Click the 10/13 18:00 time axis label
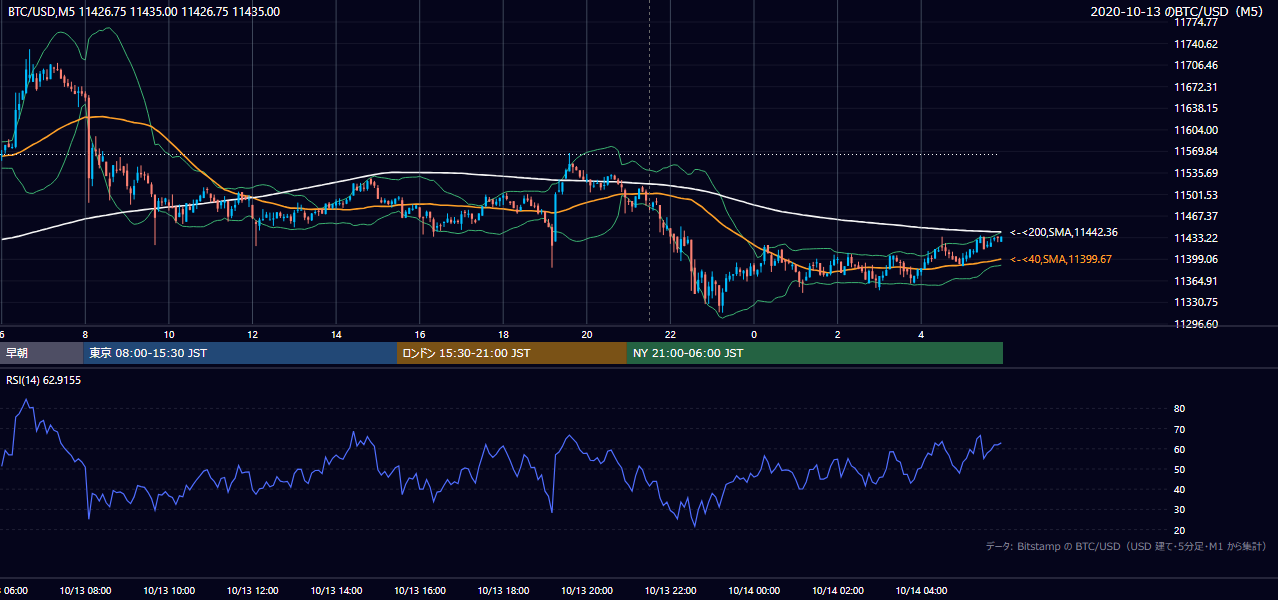 tap(503, 591)
